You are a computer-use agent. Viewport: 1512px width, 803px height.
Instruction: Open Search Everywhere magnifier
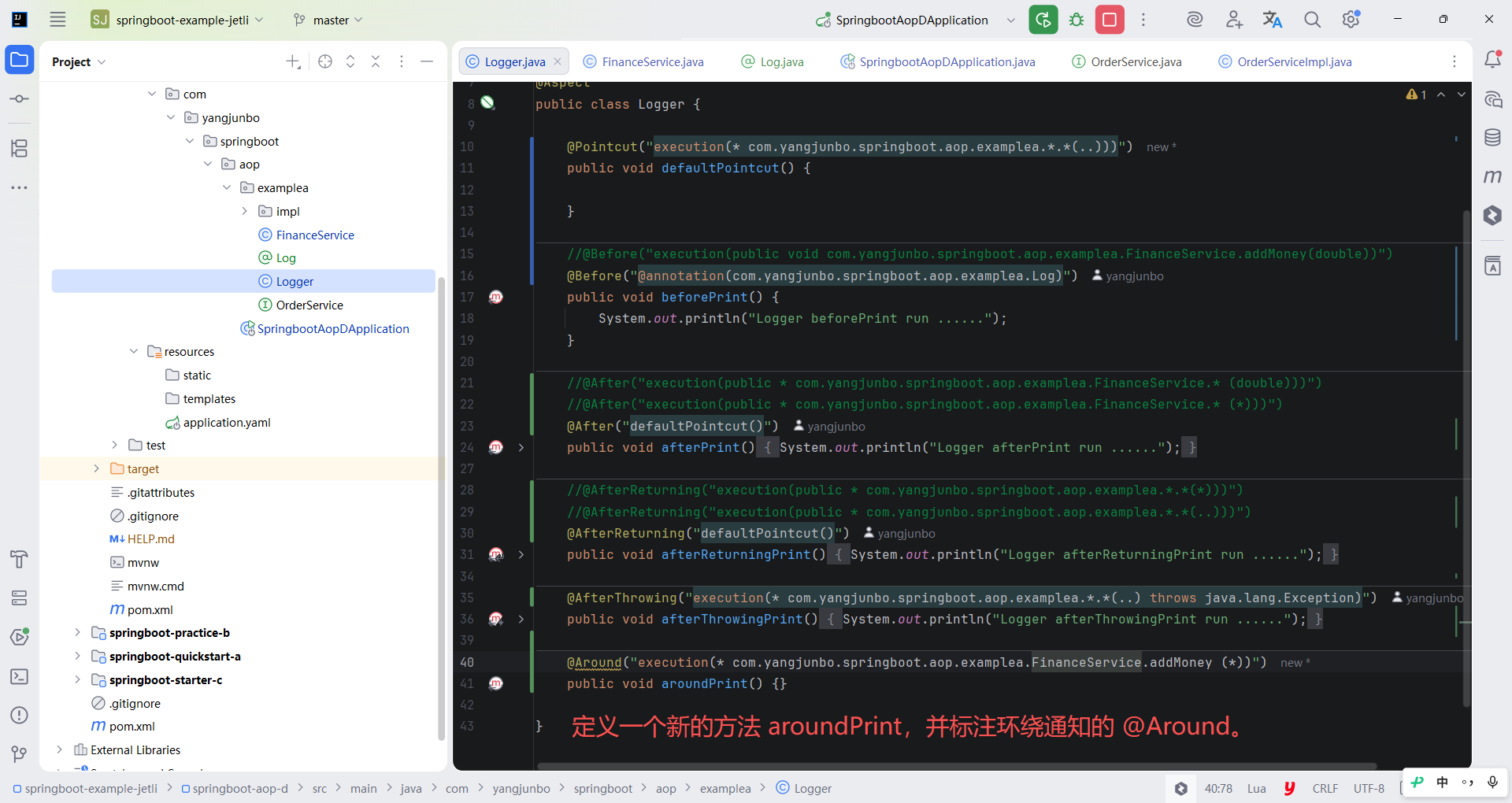coord(1312,20)
